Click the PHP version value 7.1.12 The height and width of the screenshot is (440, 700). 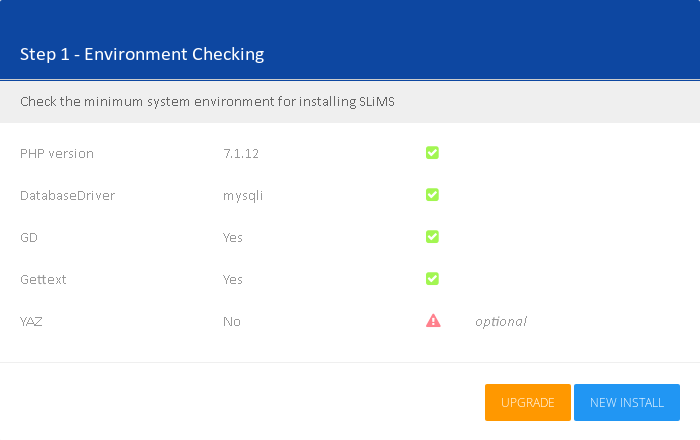(x=241, y=154)
